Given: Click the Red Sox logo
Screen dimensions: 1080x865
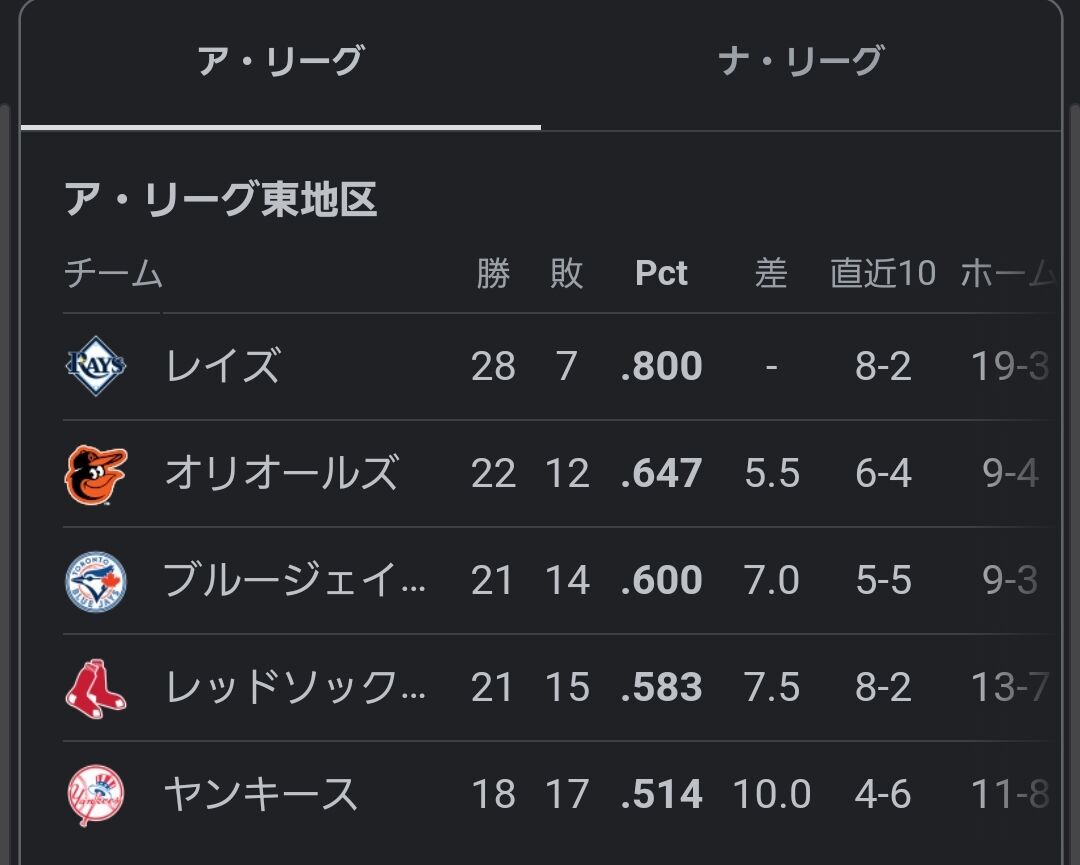Looking at the screenshot, I should tap(96, 688).
